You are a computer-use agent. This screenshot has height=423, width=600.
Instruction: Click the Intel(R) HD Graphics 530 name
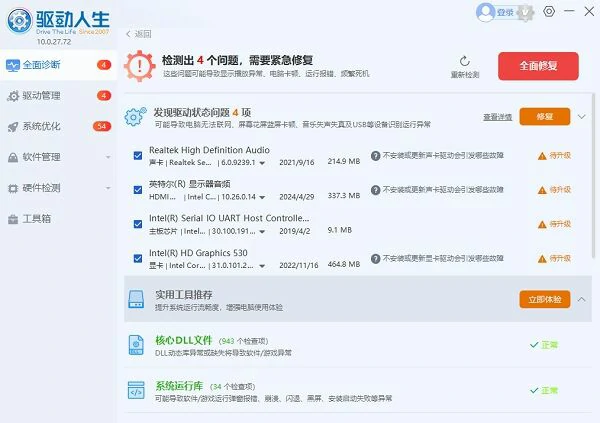point(198,253)
